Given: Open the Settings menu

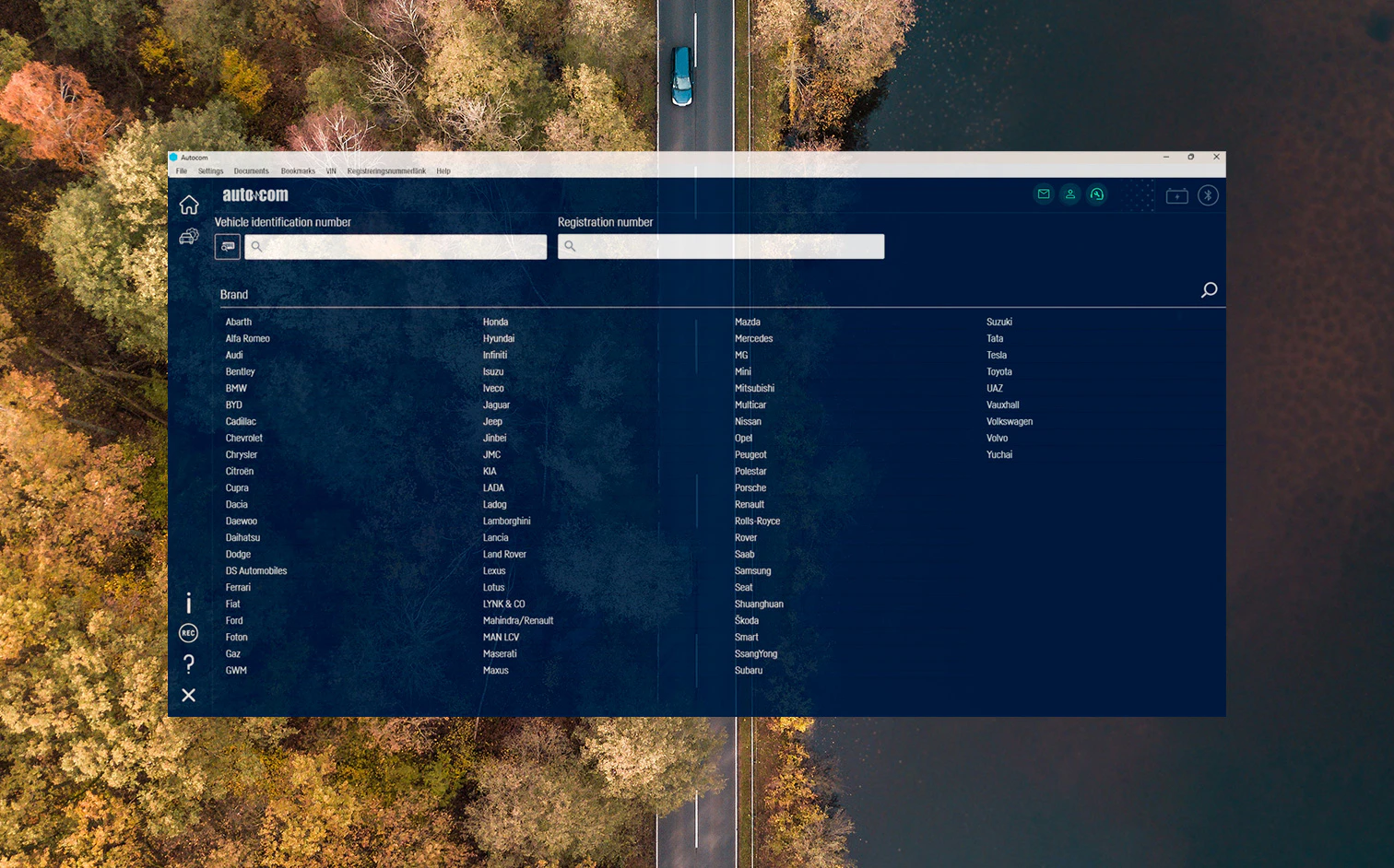Looking at the screenshot, I should (x=210, y=171).
